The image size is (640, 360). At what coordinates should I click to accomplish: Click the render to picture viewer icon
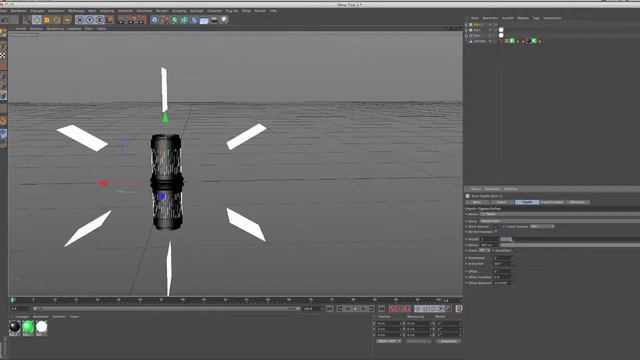point(132,20)
